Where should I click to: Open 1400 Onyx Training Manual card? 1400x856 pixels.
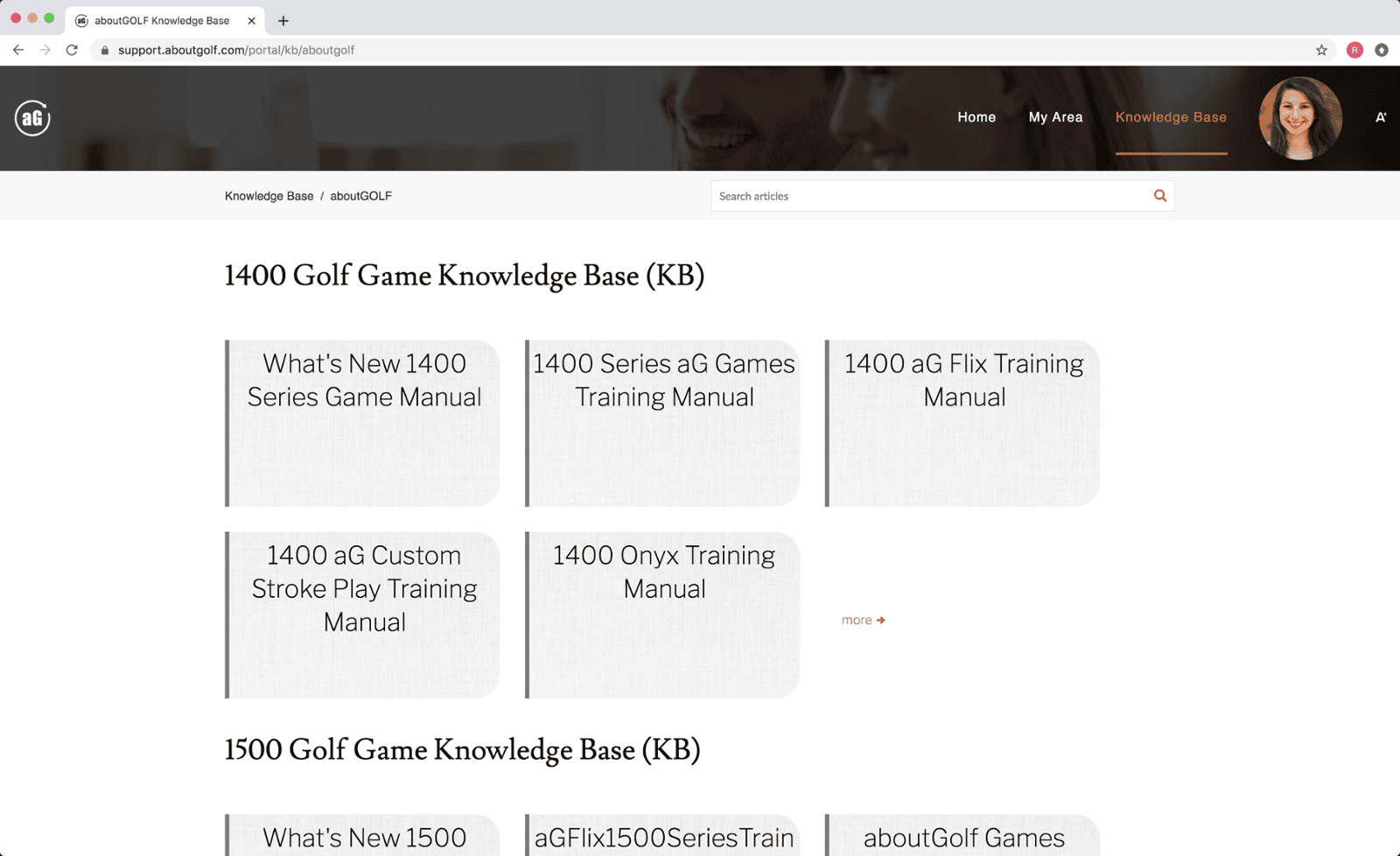662,615
